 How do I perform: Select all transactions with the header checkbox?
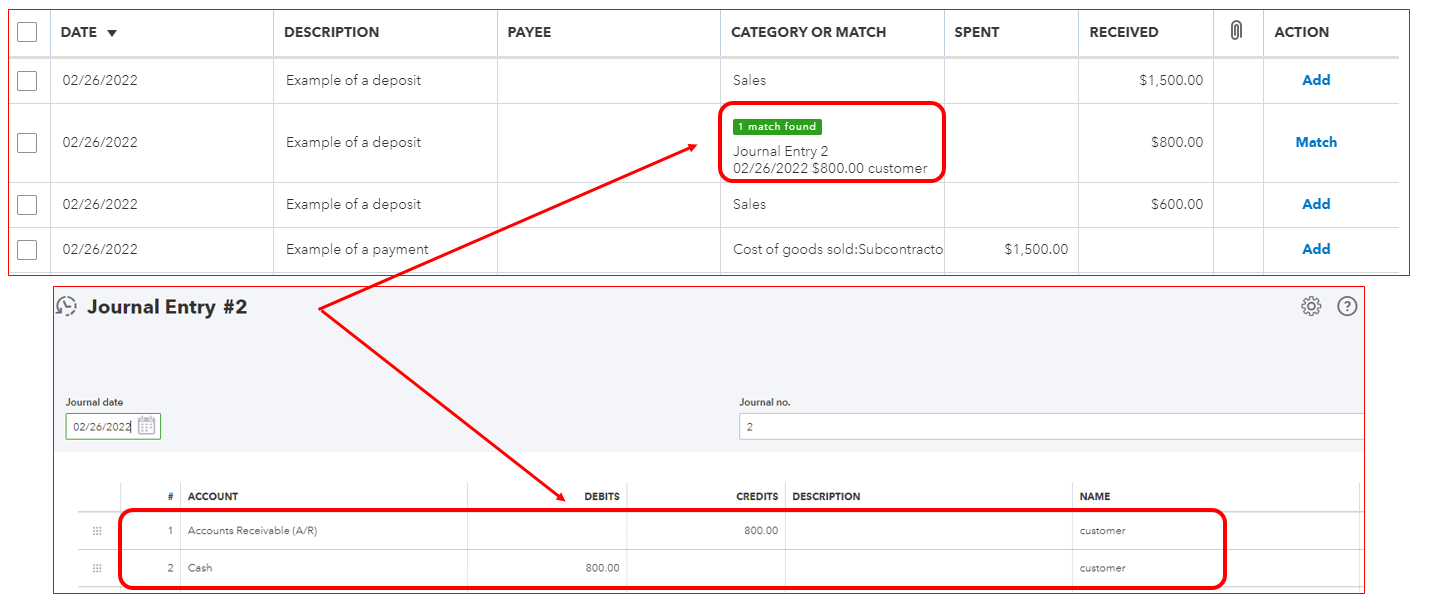[28, 31]
